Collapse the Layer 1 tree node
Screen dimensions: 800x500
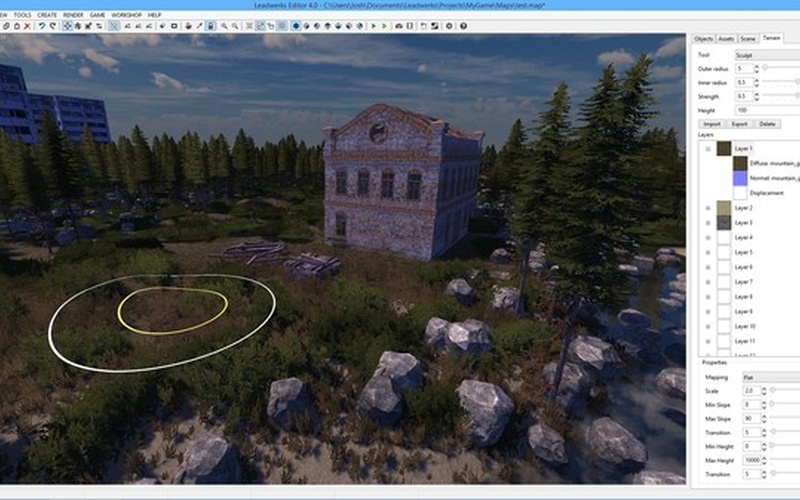click(x=708, y=148)
